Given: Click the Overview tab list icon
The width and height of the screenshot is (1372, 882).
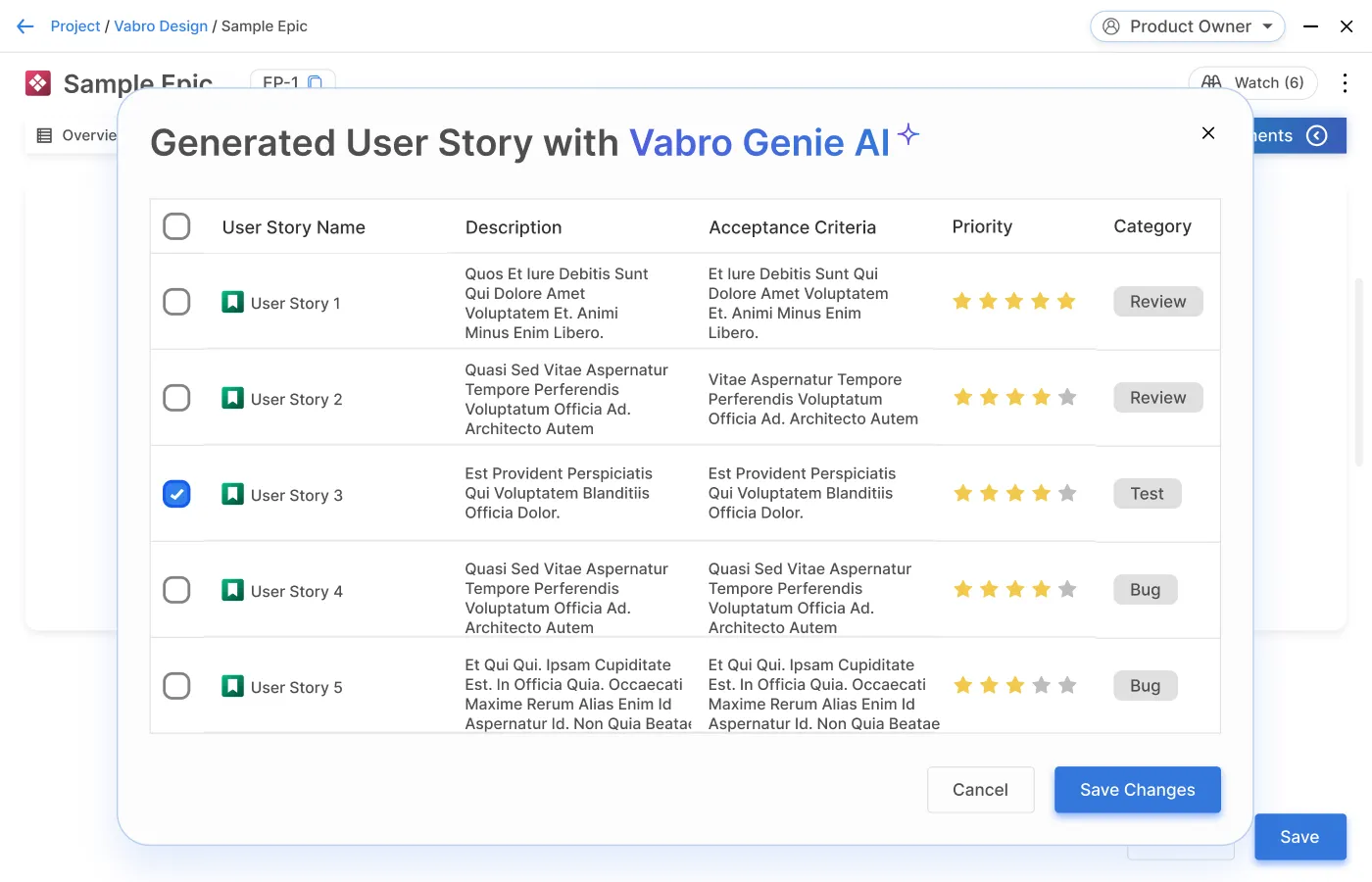Looking at the screenshot, I should coord(44,135).
